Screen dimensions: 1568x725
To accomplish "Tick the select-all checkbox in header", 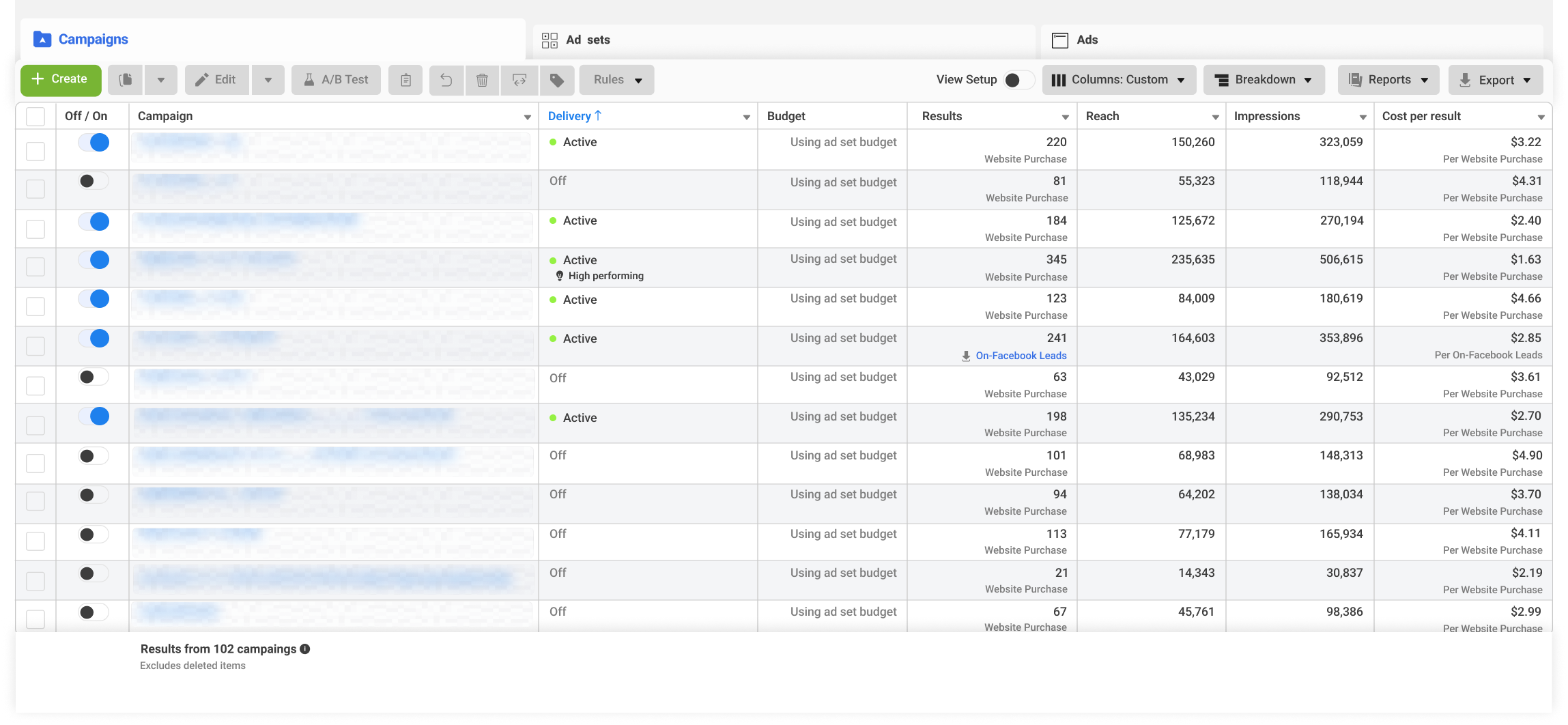I will pyautogui.click(x=35, y=116).
